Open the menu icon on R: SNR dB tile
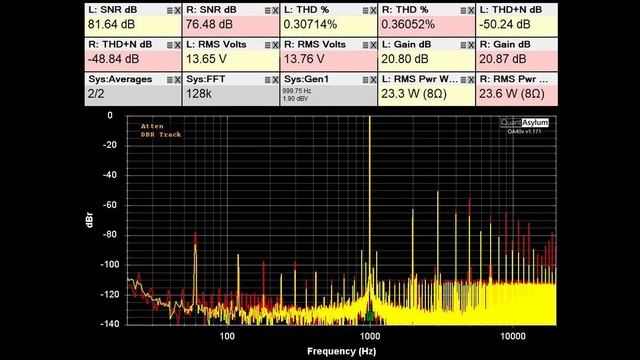 coord(268,11)
